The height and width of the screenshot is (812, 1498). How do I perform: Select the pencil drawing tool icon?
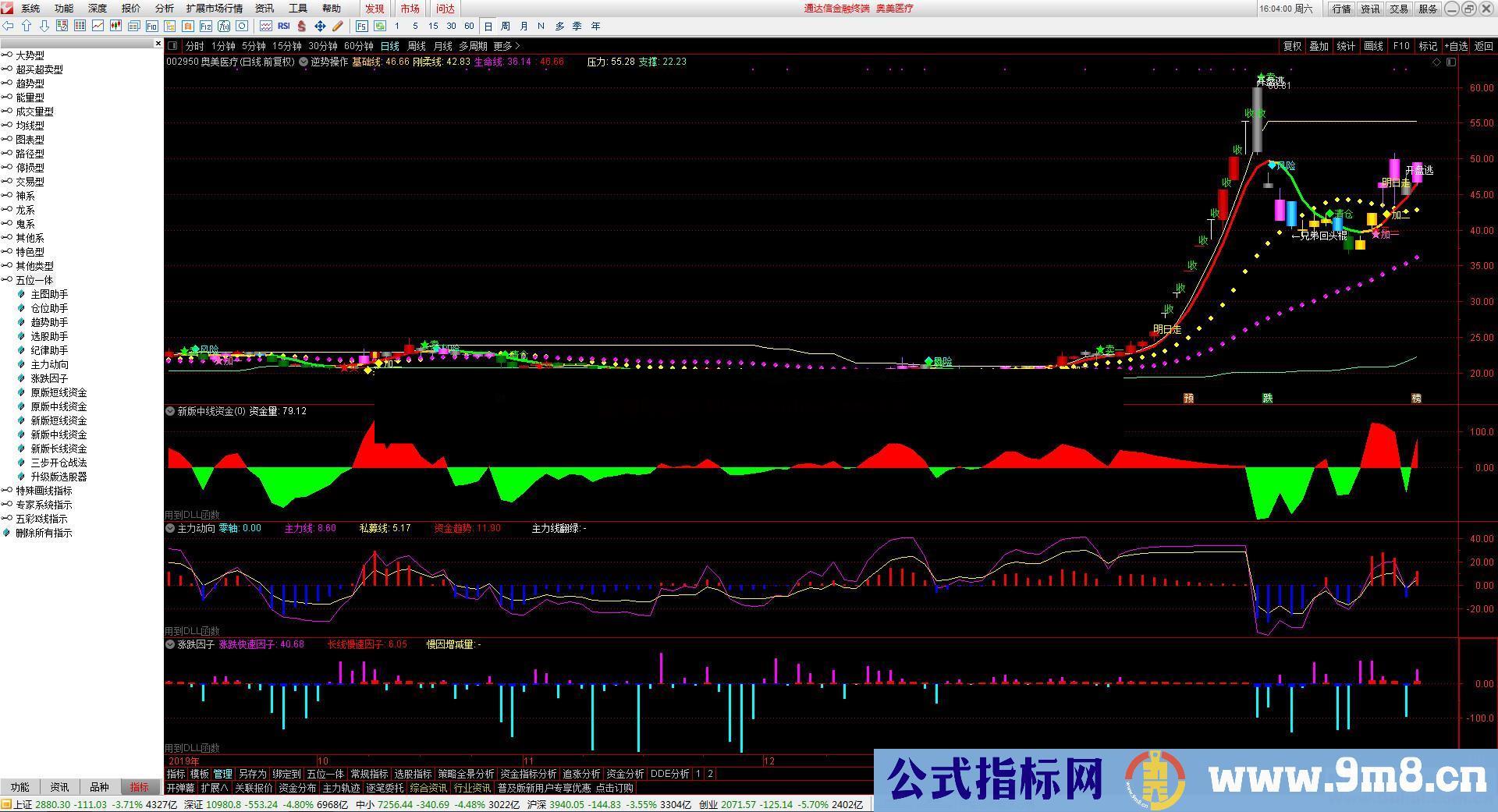[x=338, y=26]
